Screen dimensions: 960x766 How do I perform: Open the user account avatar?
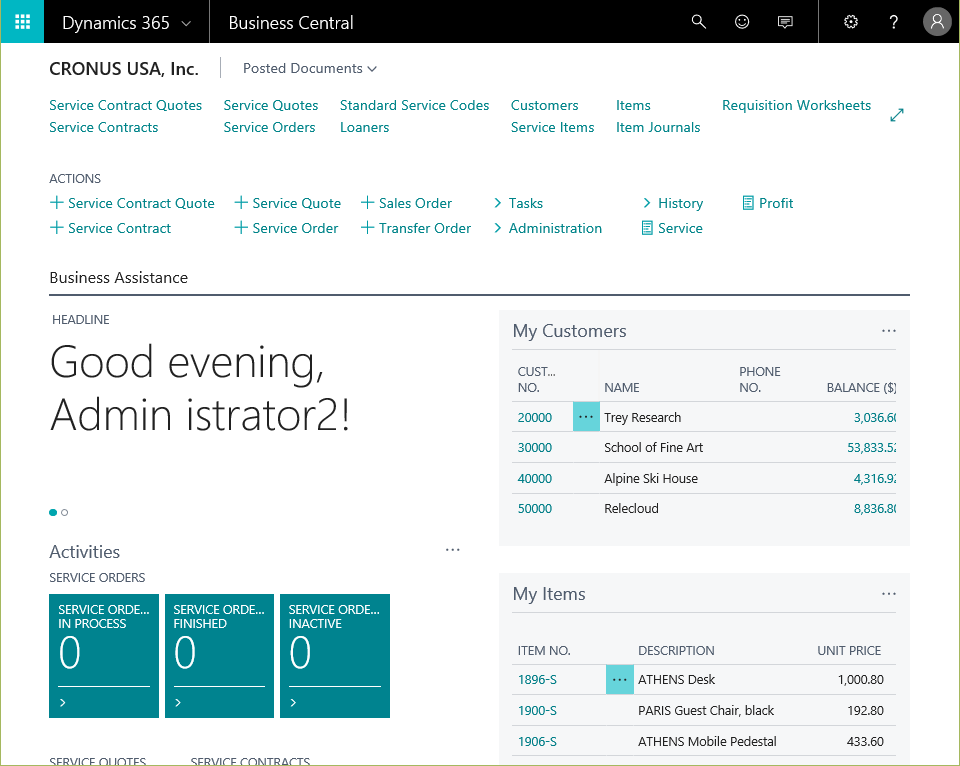(x=937, y=22)
